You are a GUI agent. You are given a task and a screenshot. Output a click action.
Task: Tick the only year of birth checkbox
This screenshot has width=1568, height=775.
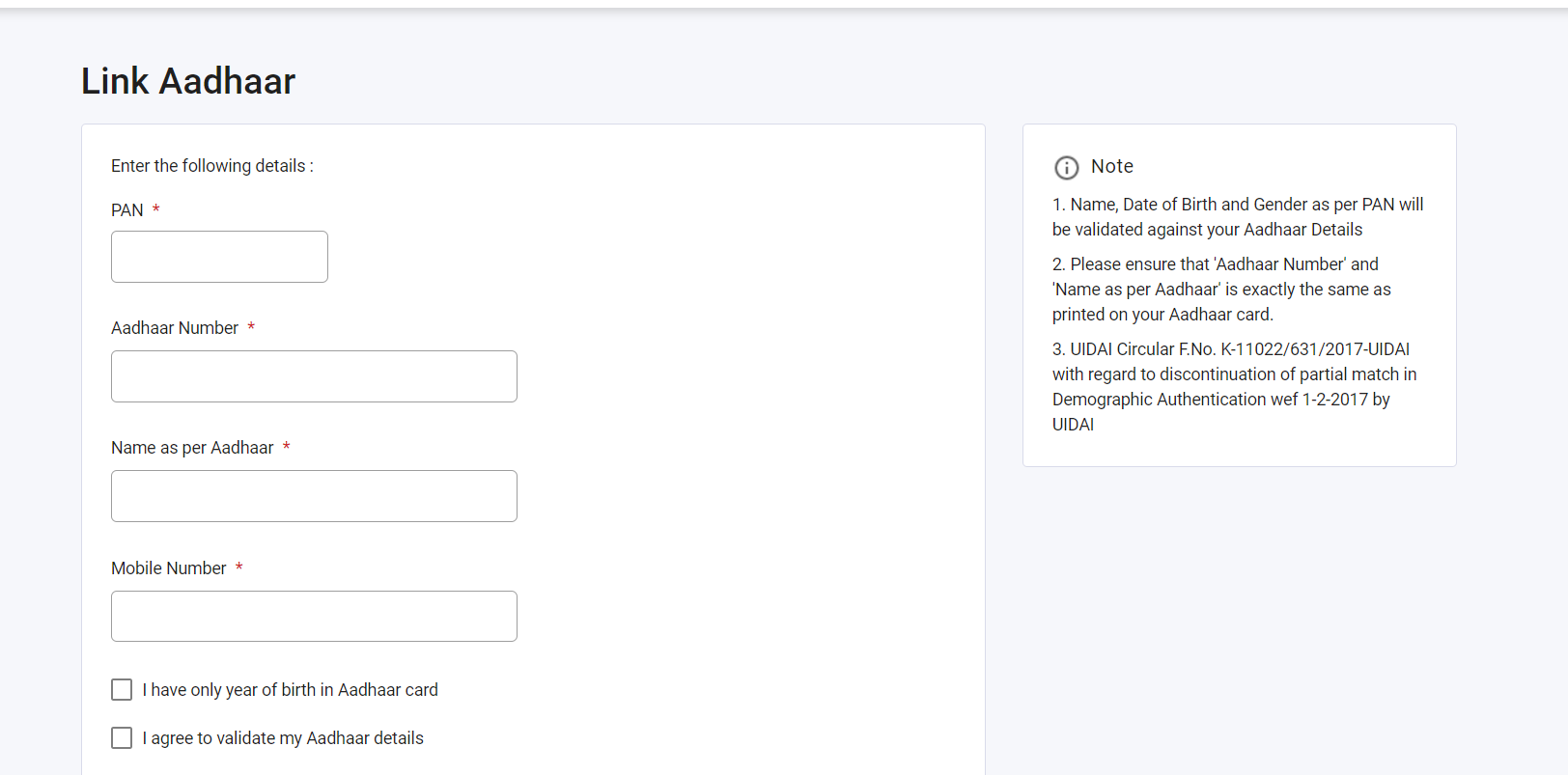pyautogui.click(x=122, y=689)
